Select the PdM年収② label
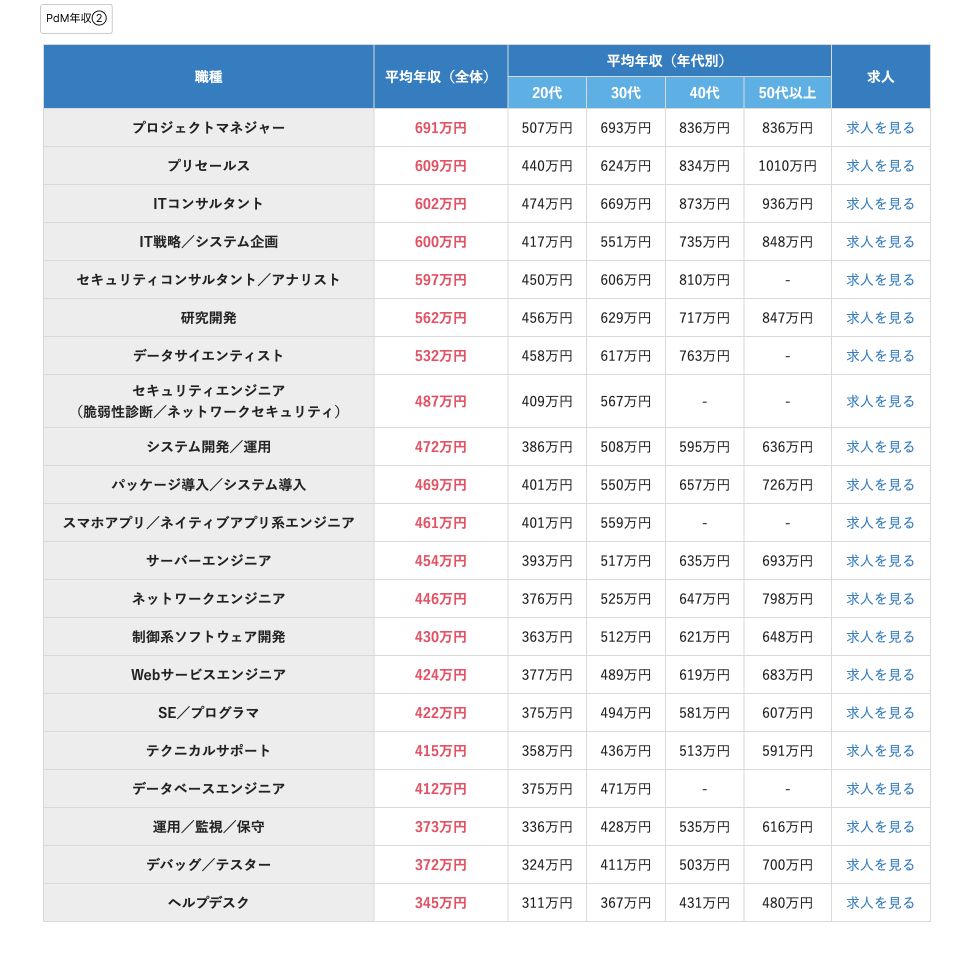974x966 pixels. coord(76,18)
